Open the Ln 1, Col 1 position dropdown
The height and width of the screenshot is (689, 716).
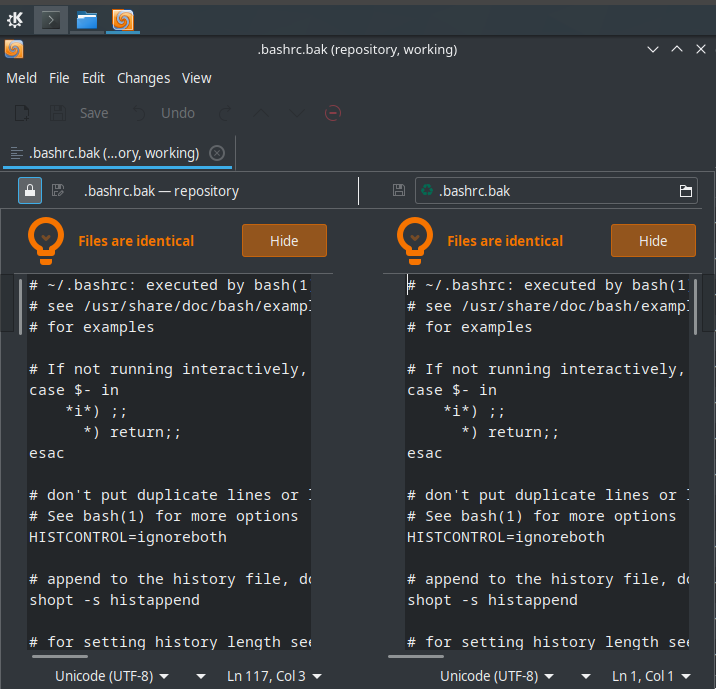click(x=651, y=676)
